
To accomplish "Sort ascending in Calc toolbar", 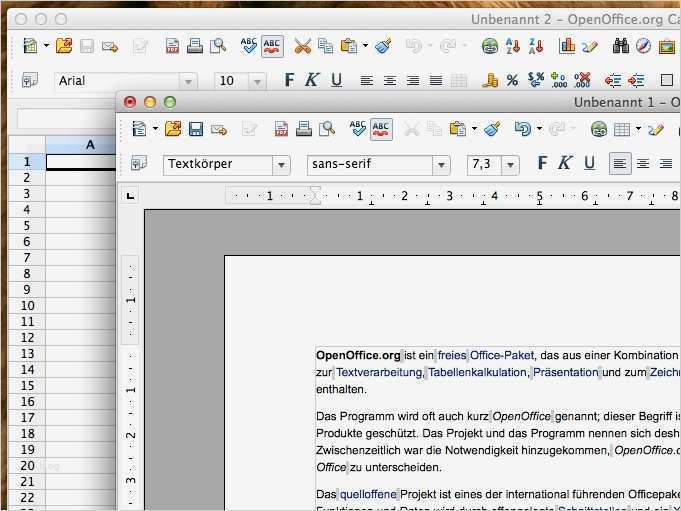I will click(x=512, y=46).
